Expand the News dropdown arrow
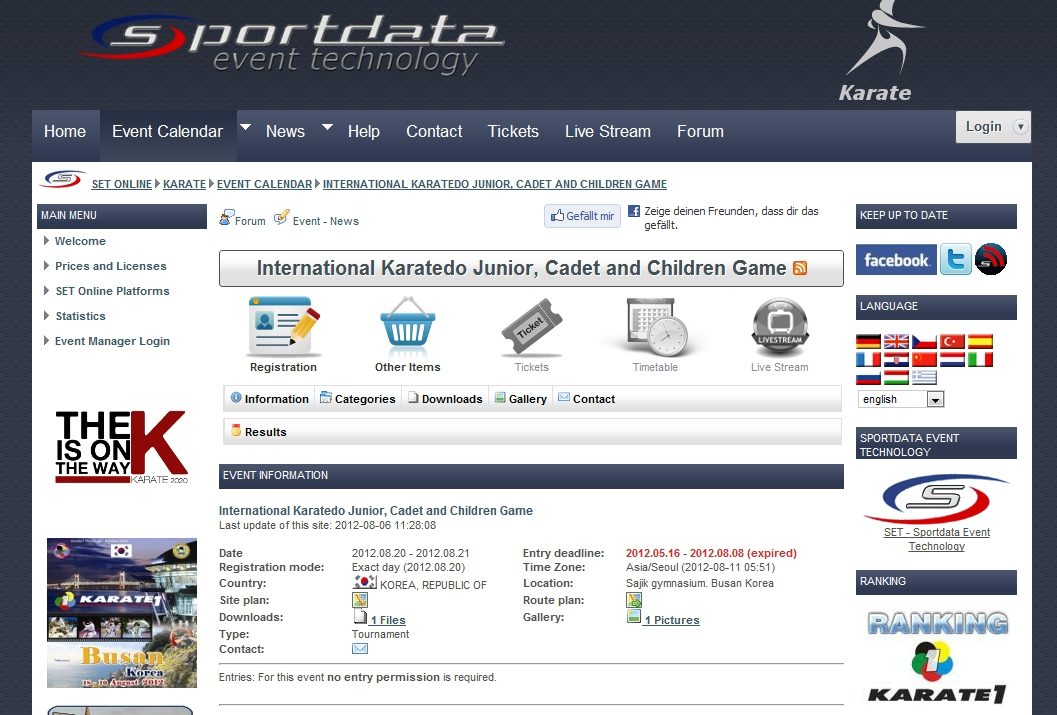Screen dimensions: 1057x715 (x=328, y=127)
